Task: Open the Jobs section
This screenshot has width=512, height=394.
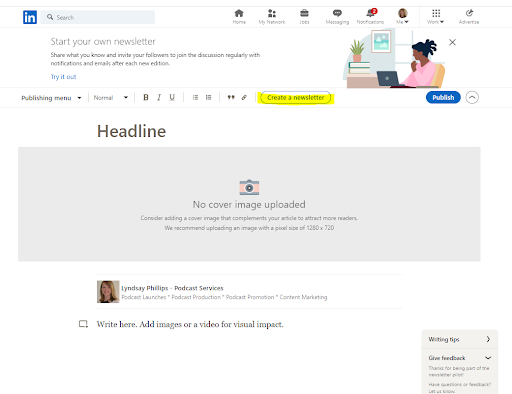Action: [304, 17]
